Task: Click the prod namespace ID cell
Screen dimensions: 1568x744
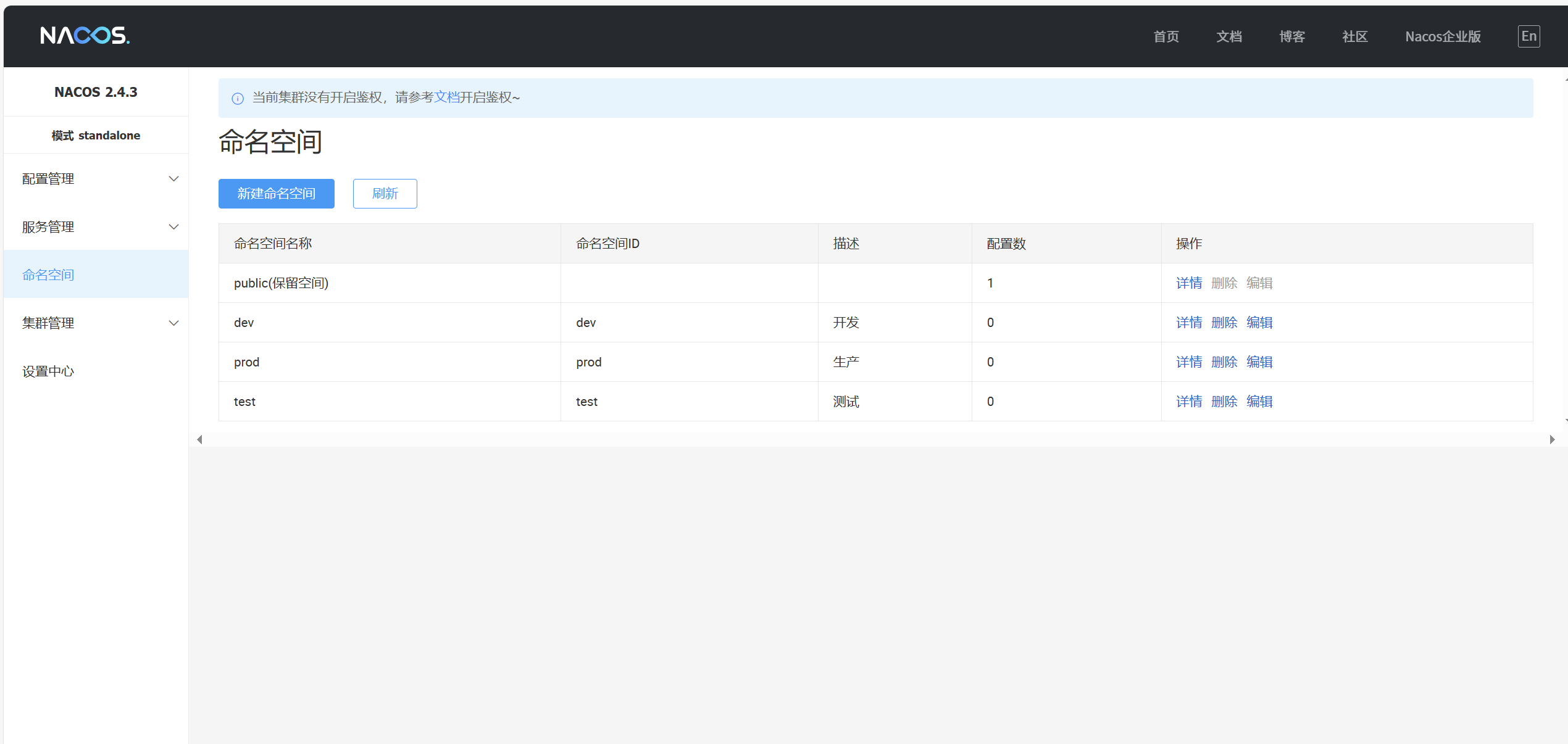Action: (689, 362)
